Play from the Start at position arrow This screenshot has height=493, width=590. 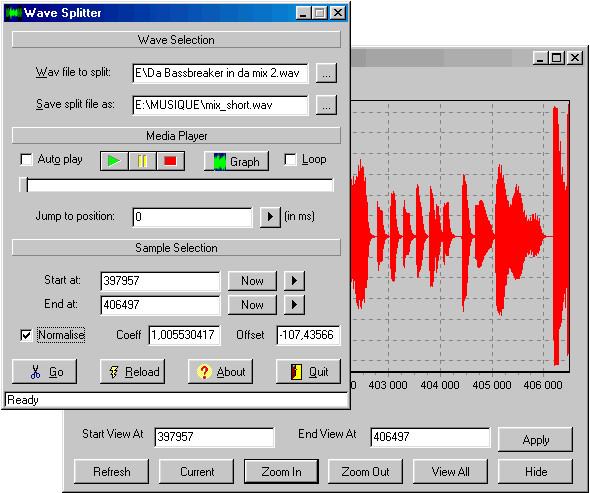click(x=294, y=281)
